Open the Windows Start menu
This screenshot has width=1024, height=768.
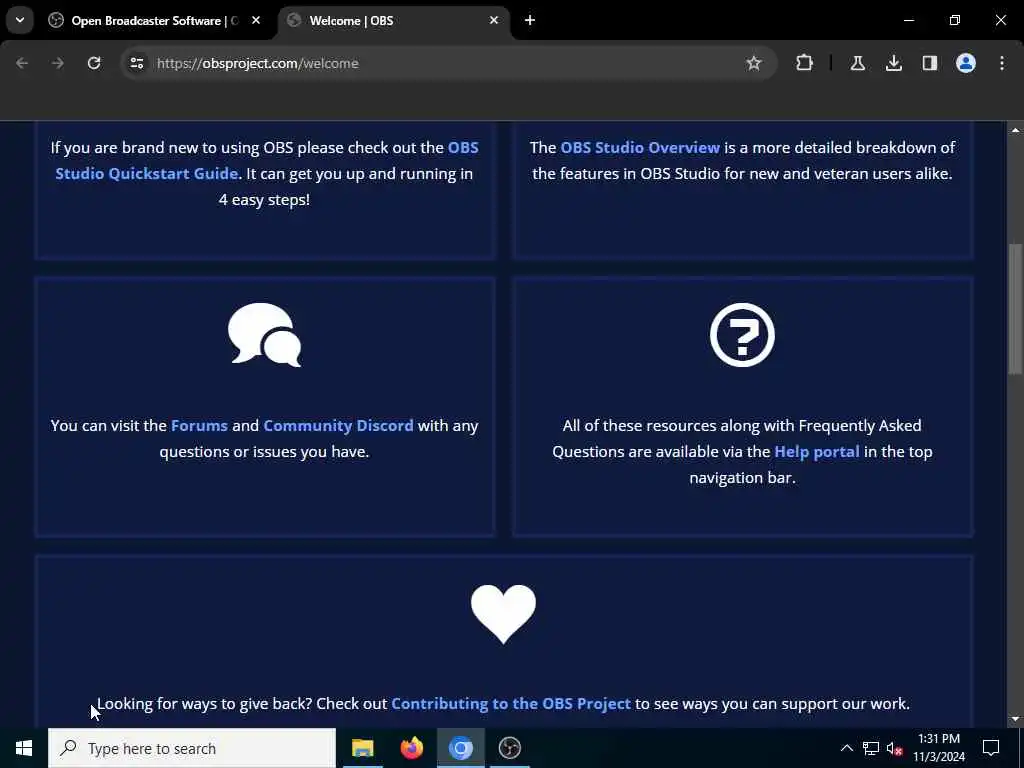[x=24, y=748]
